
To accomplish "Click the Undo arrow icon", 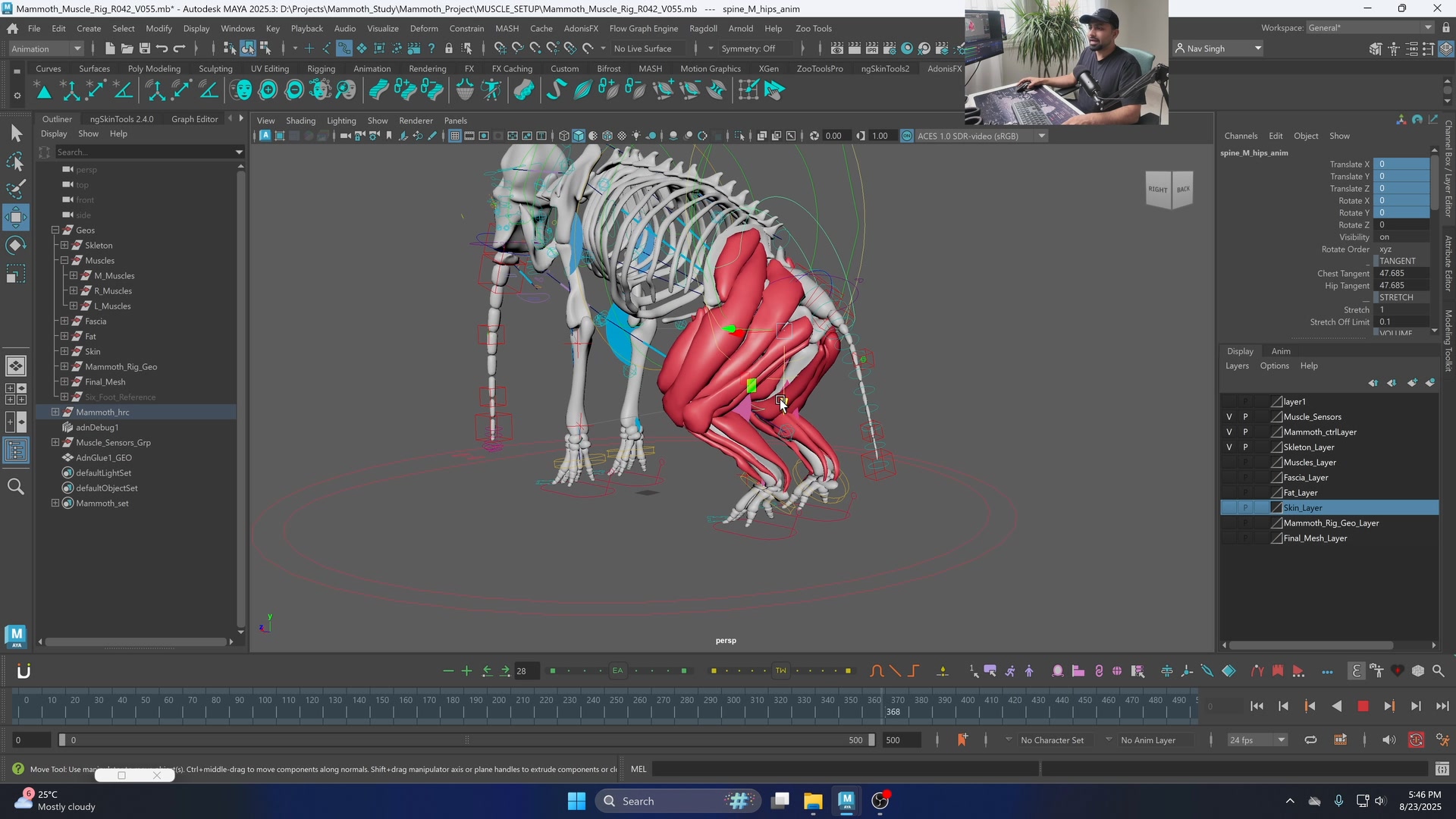I will pos(162,49).
